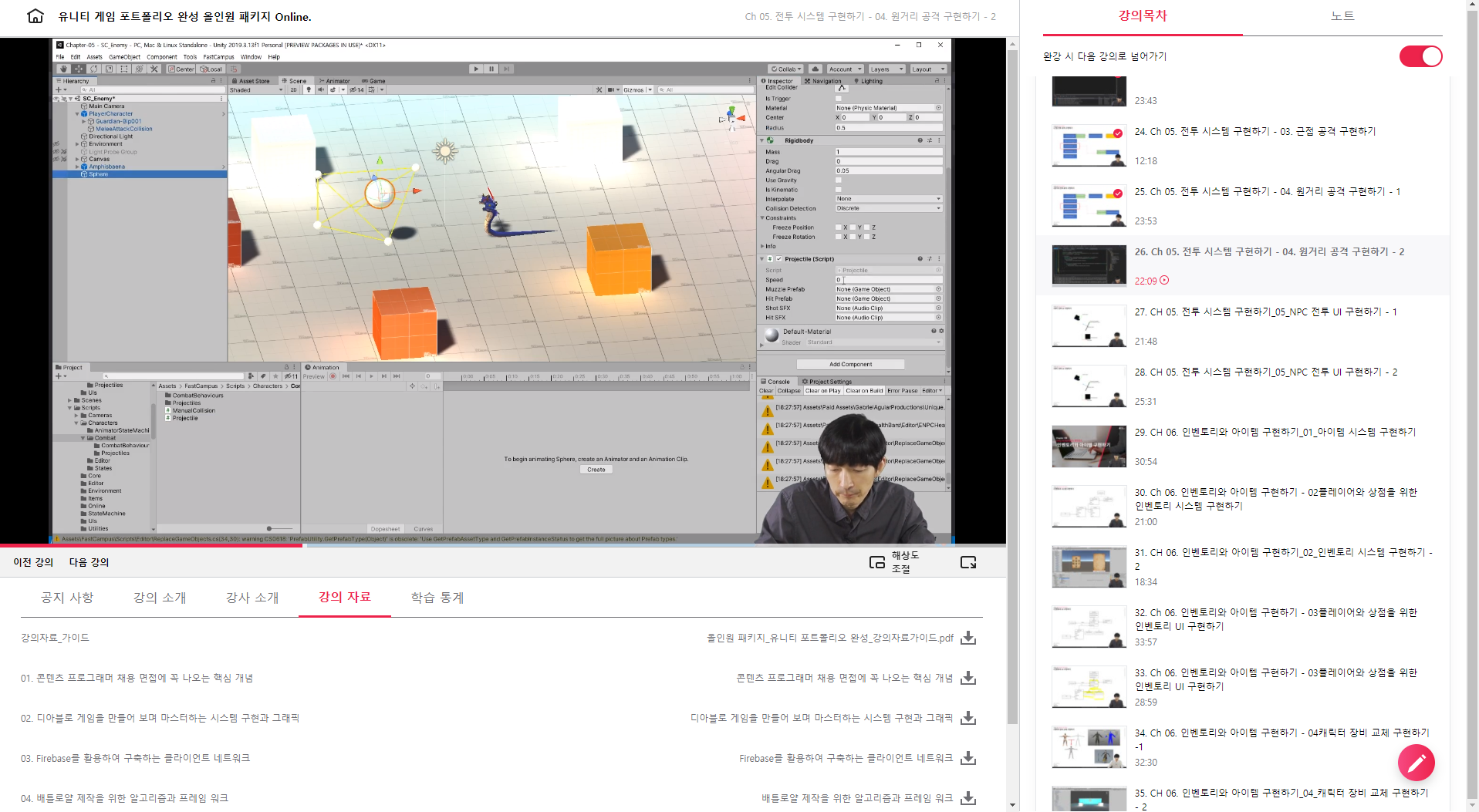Pick Muzzle Prefab object selector circle

[939, 289]
